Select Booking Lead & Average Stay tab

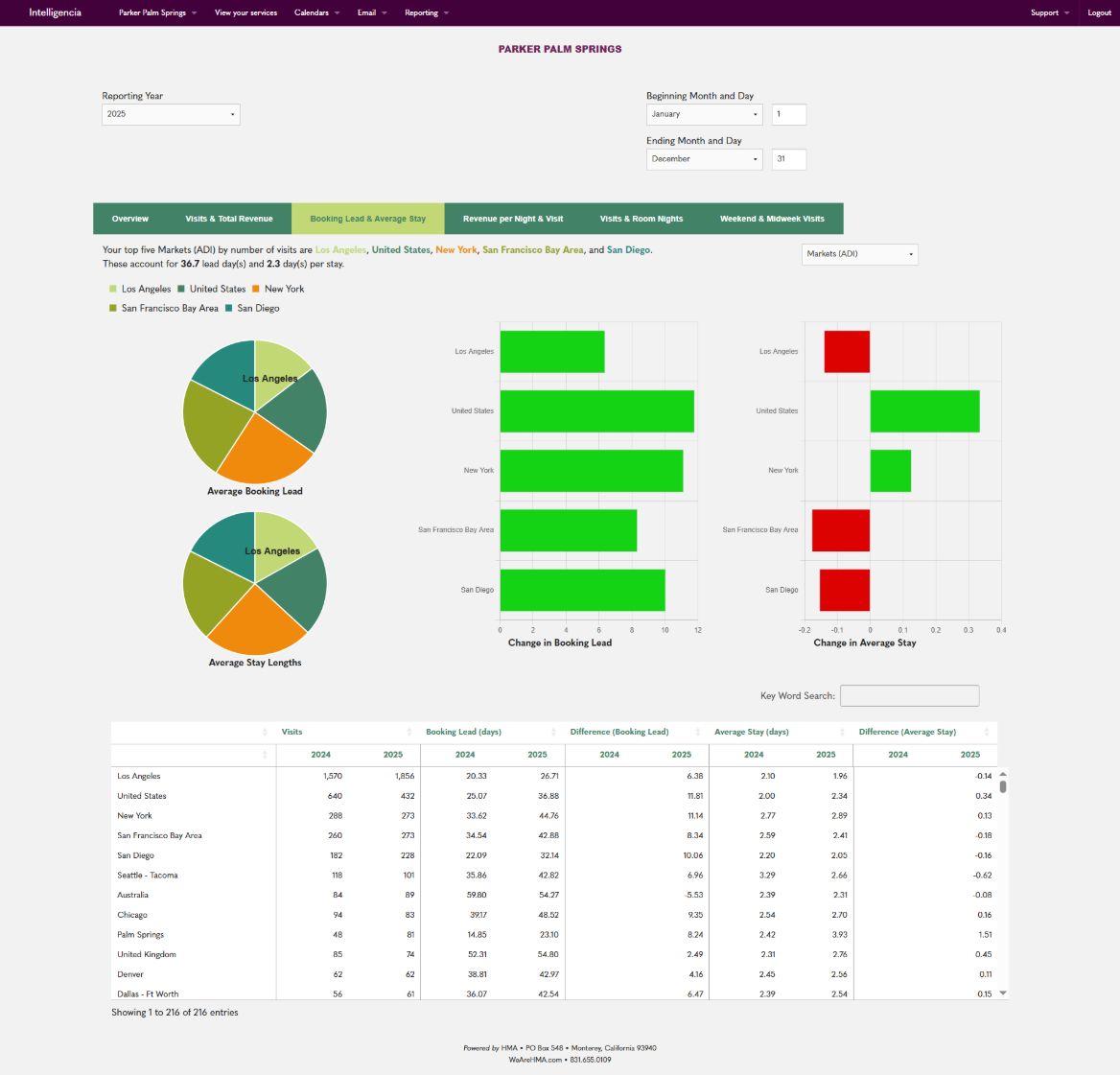368,219
